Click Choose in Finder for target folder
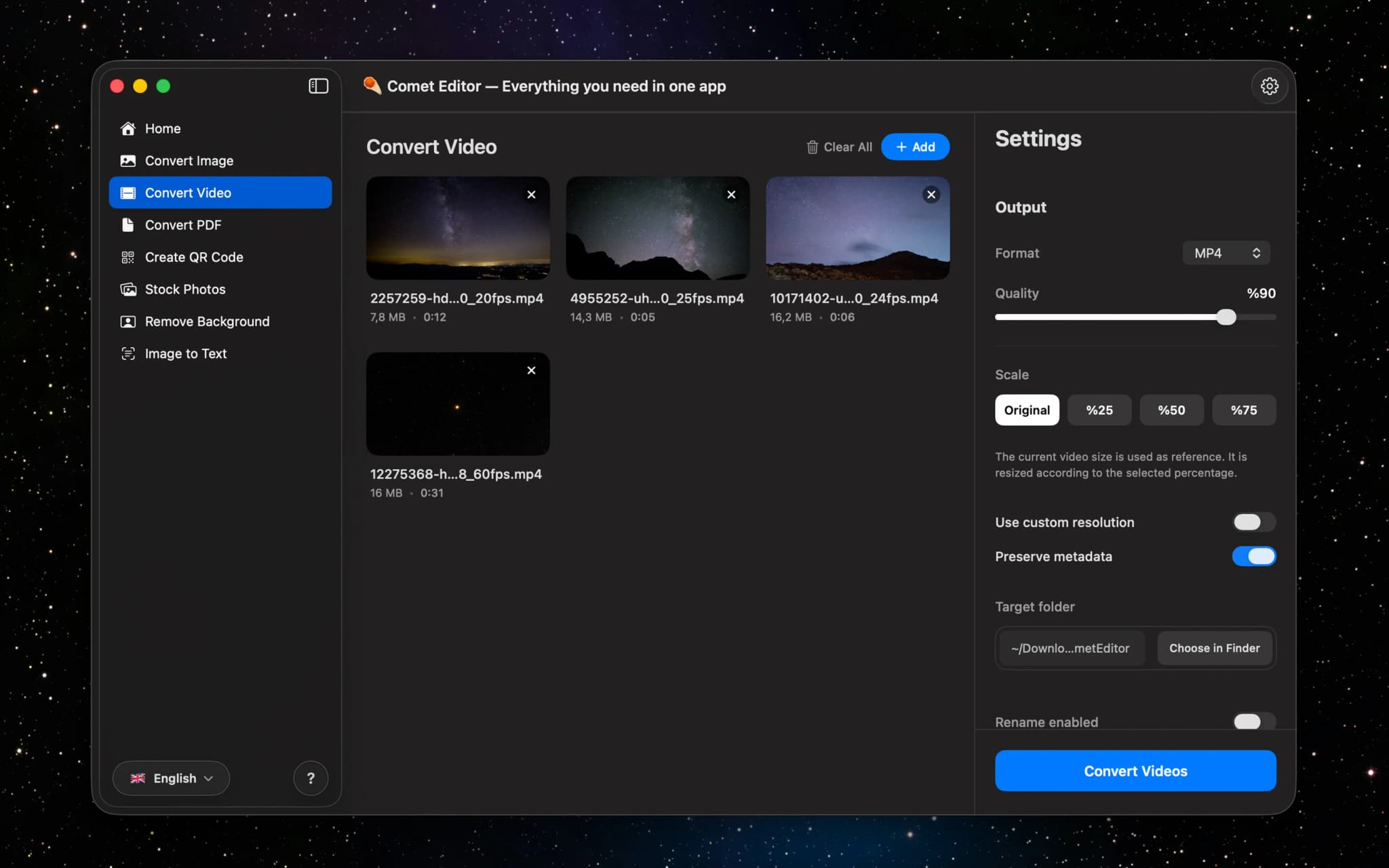 pyautogui.click(x=1213, y=648)
